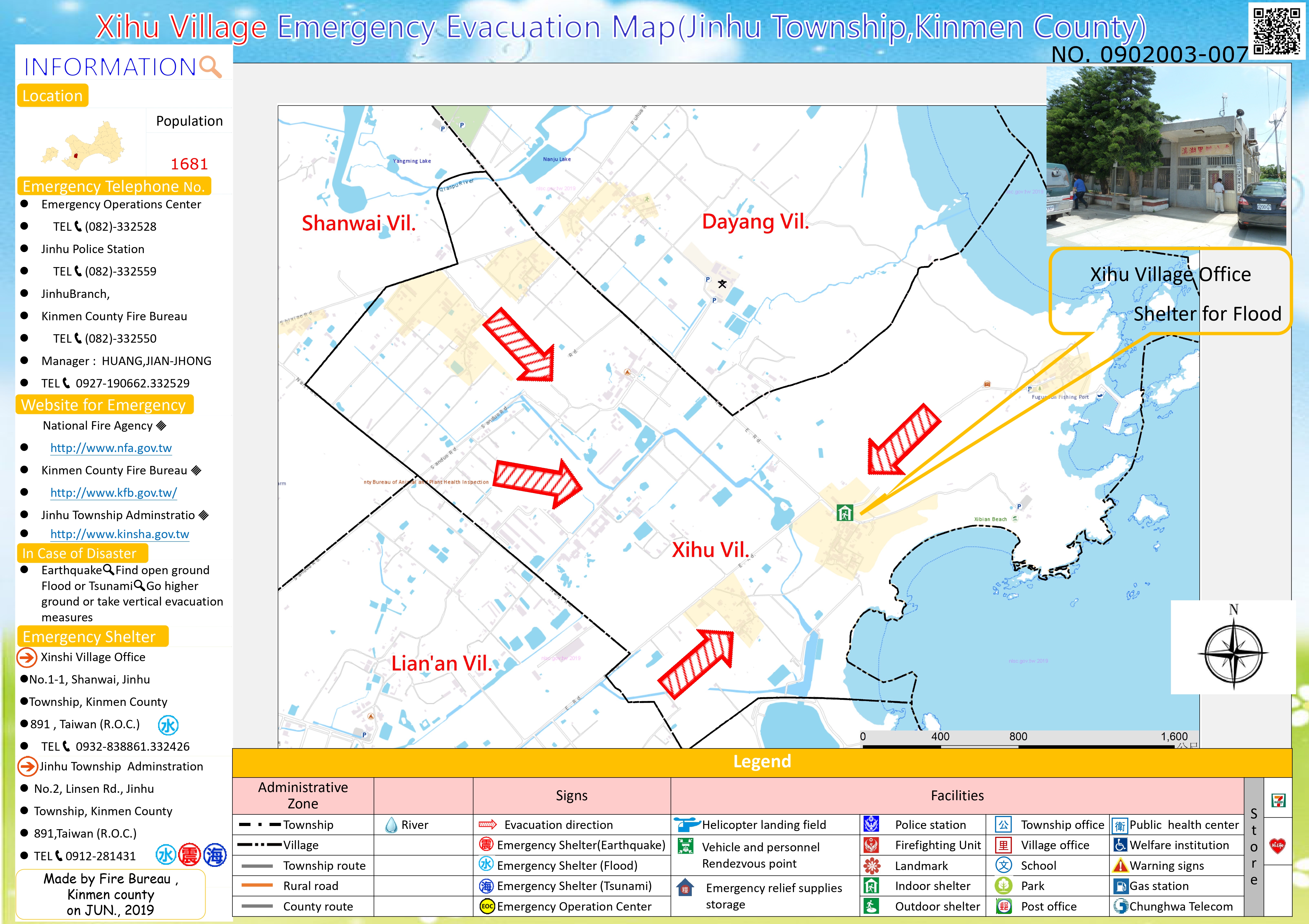Open the www.nfa.gov.tw link
This screenshot has height=924, width=1309.
(111, 448)
